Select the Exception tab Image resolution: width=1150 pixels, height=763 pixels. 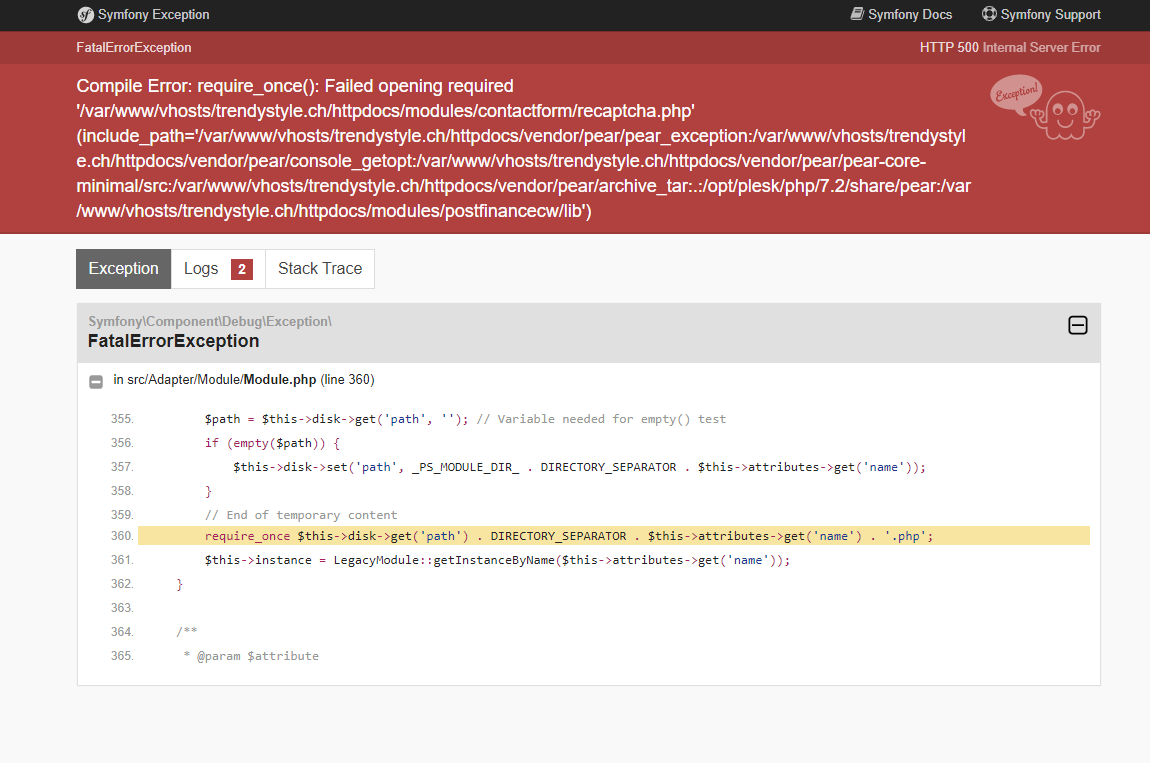tap(123, 269)
